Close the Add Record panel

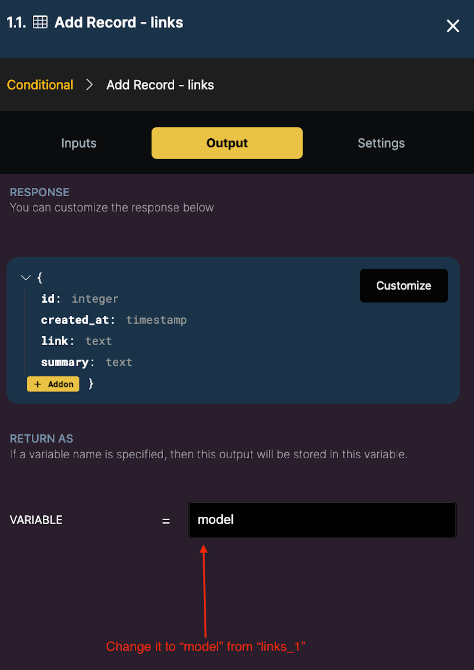(x=453, y=26)
